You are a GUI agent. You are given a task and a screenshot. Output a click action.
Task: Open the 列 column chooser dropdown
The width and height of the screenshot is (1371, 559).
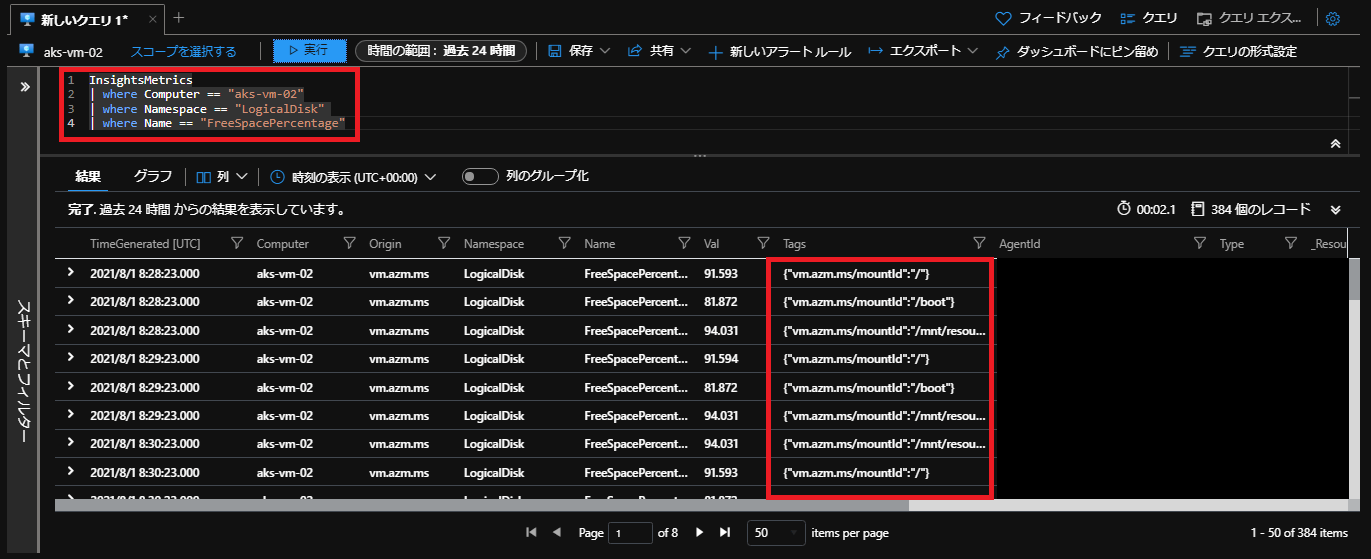coord(222,176)
